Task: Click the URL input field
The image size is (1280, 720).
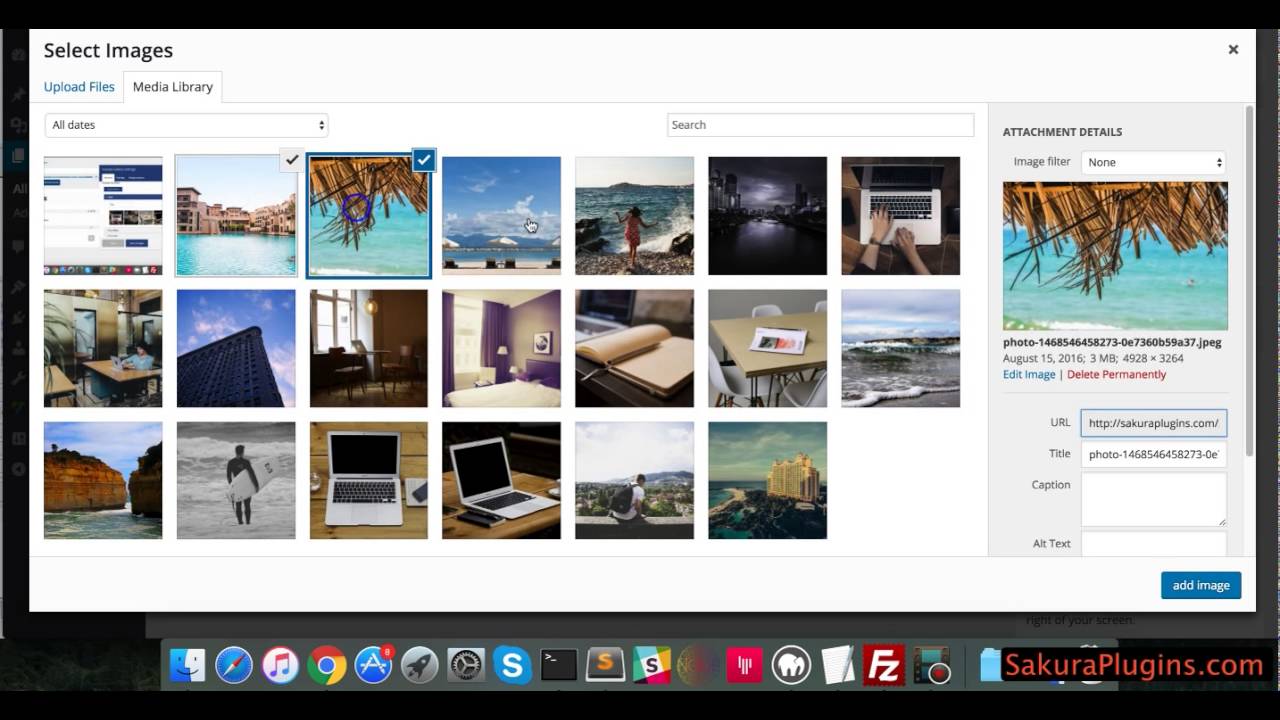Action: (x=1153, y=423)
